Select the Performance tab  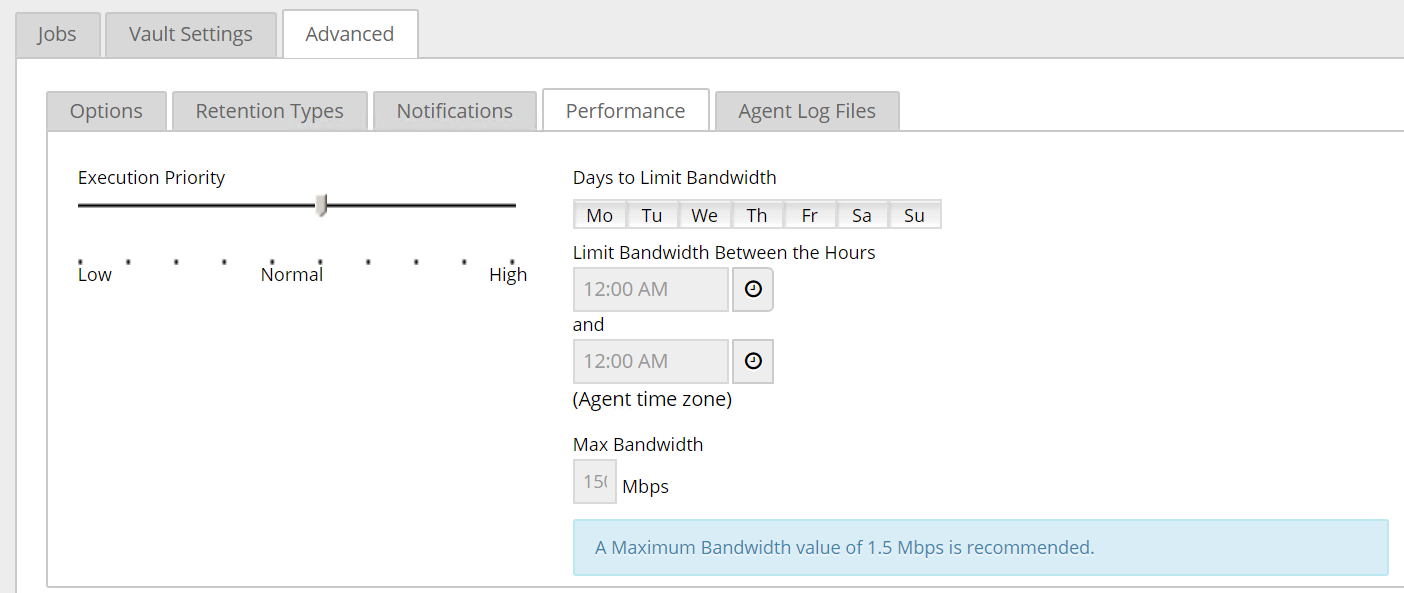[x=625, y=110]
